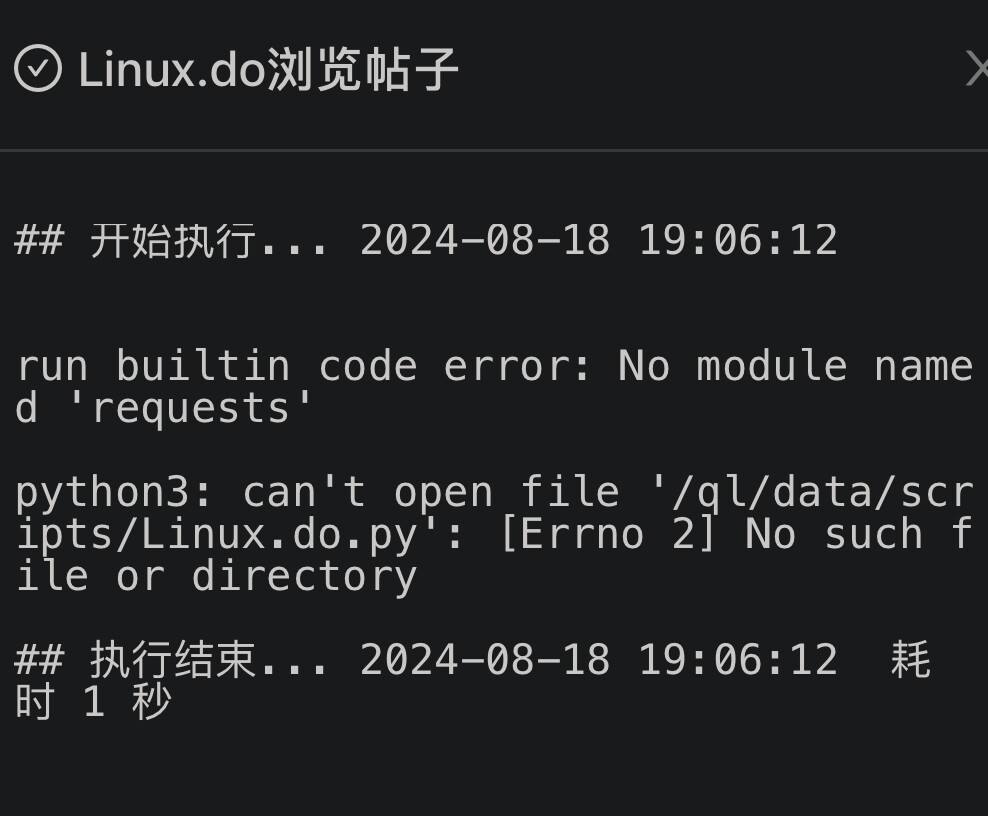Image resolution: width=988 pixels, height=816 pixels.
Task: Click the 耗 character at line end
Action: tap(910, 659)
